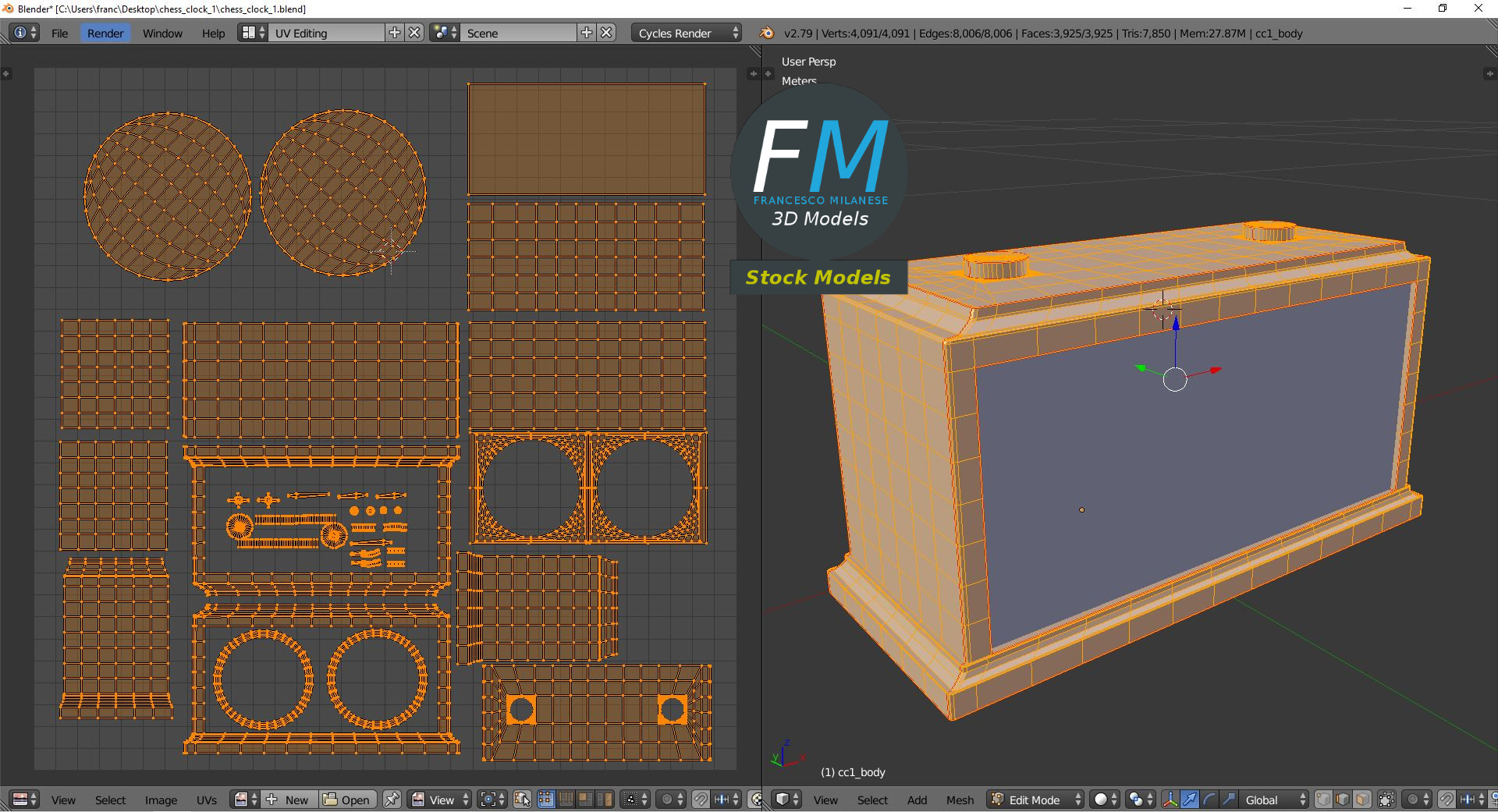Screen dimensions: 1498x812
Task: Toggle snapping in the 3D viewport
Action: click(x=1447, y=800)
